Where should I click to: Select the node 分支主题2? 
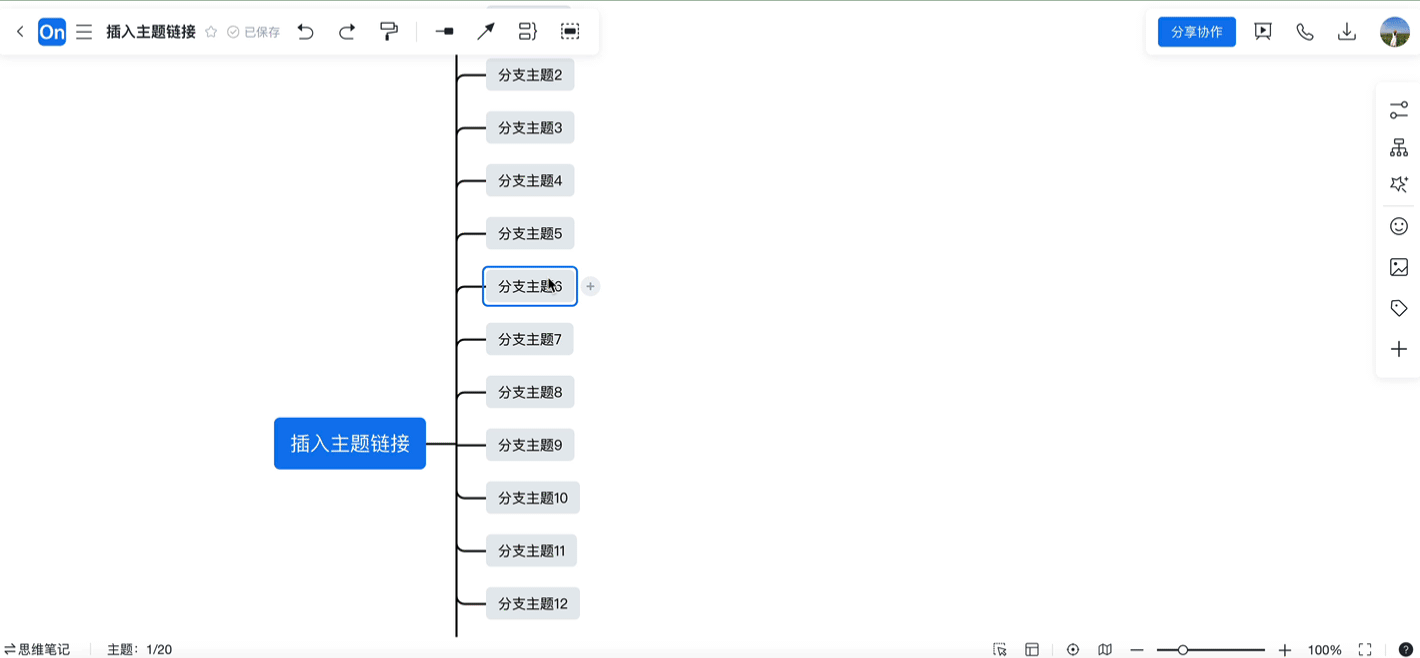[530, 75]
